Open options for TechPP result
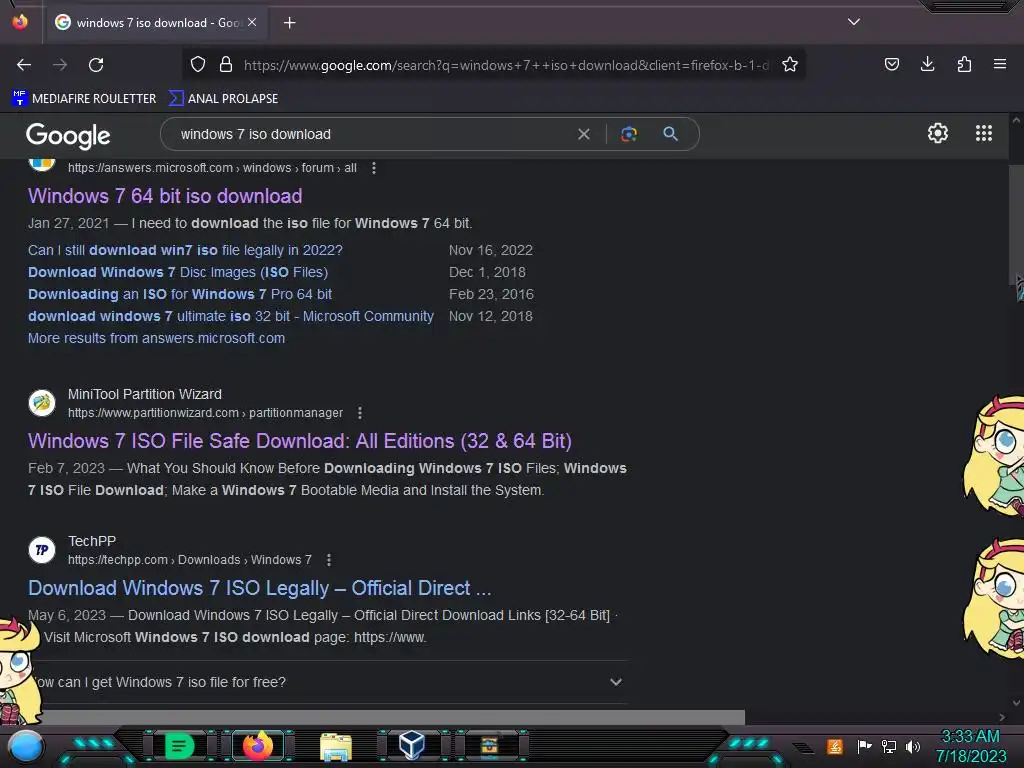Image resolution: width=1024 pixels, height=768 pixels. pos(328,560)
